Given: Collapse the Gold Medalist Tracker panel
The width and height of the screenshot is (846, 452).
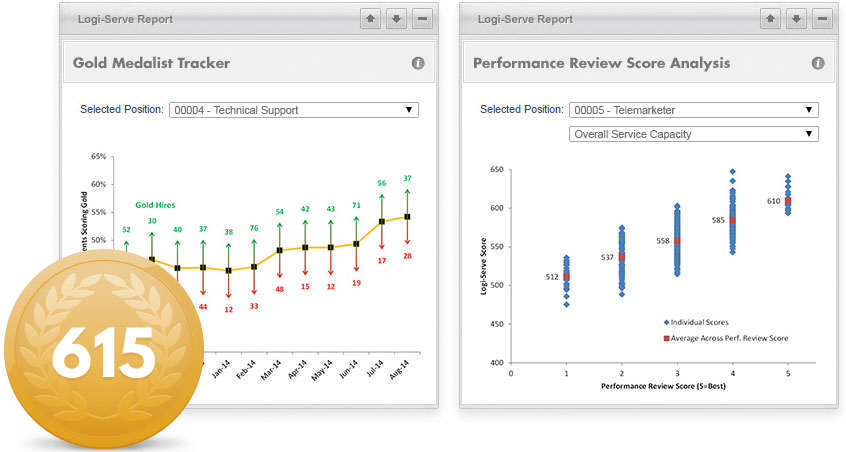Looking at the screenshot, I should point(422,19).
